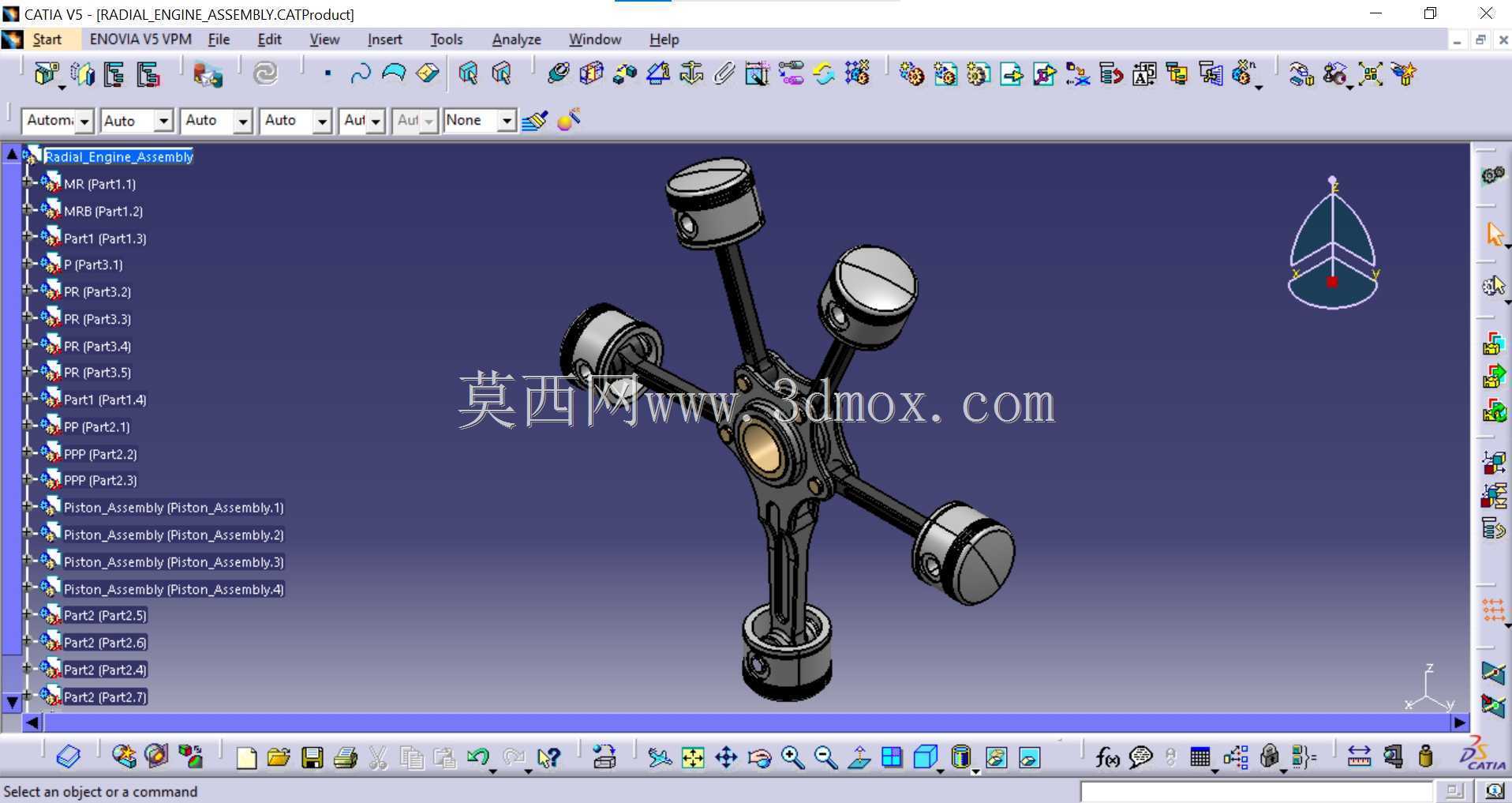This screenshot has height=803, width=1512.
Task: Open the Analyze menu
Action: click(516, 39)
